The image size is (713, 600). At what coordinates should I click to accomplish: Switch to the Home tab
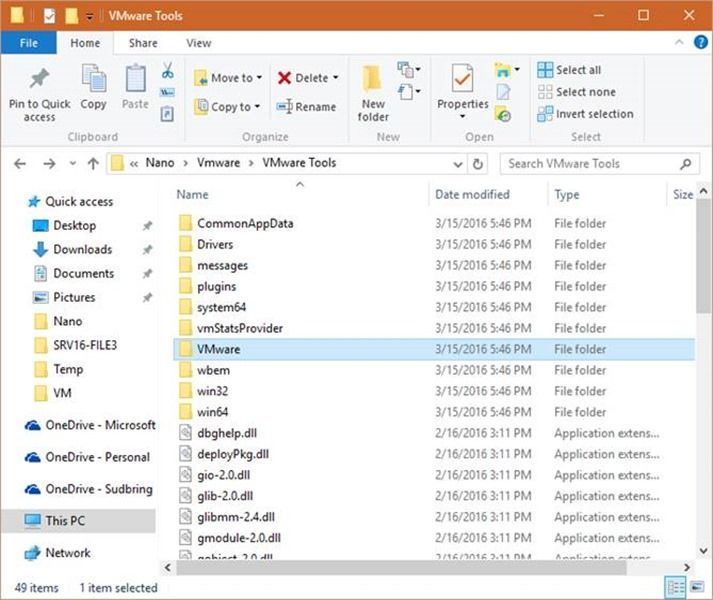click(85, 43)
